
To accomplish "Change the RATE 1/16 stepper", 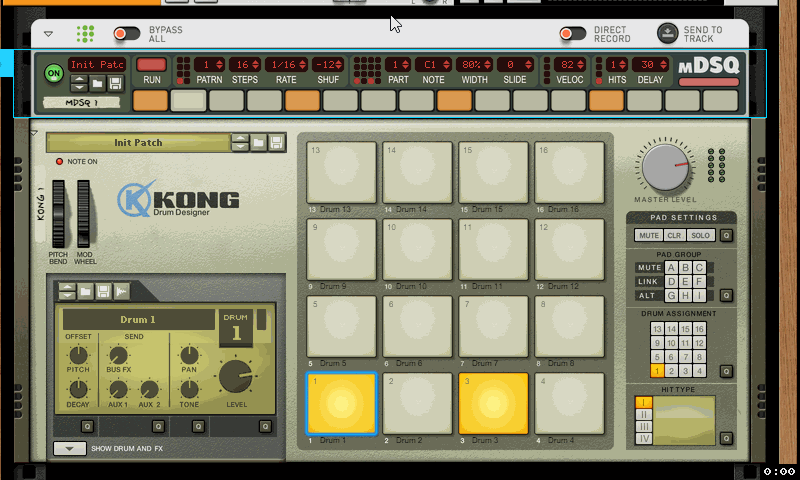I will (303, 65).
